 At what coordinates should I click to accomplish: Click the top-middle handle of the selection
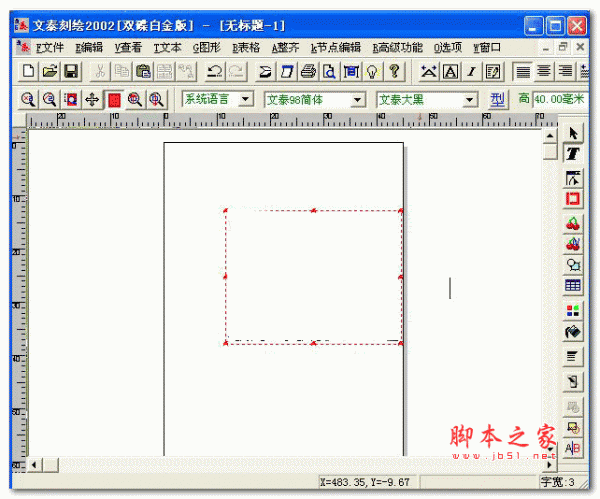(x=313, y=210)
